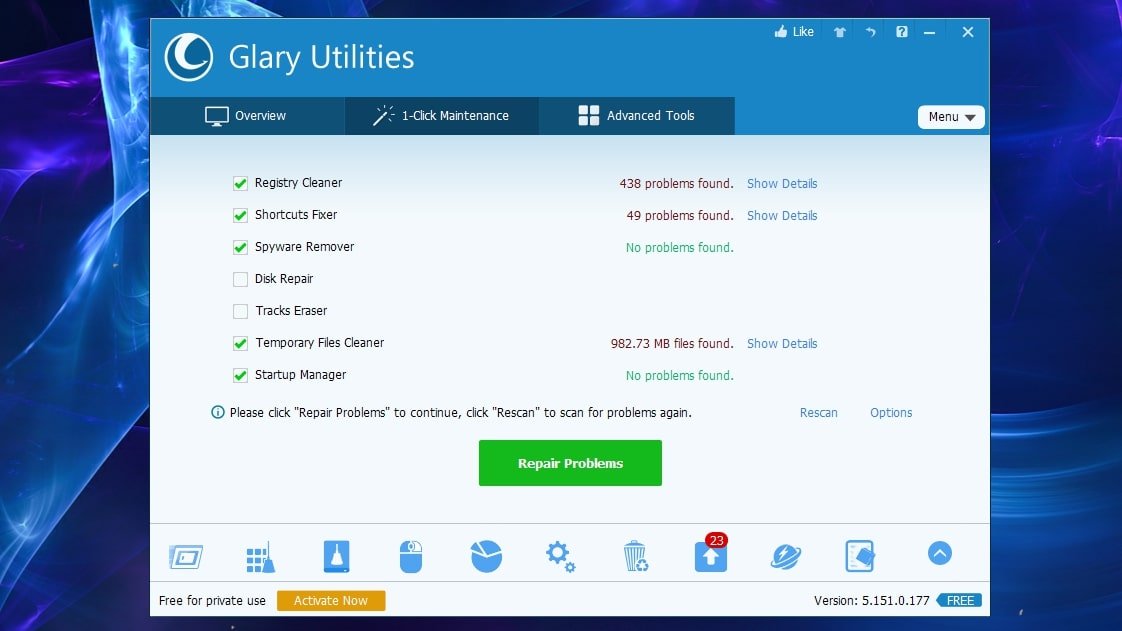Click the FREE edition tag
Screen dimensions: 1122x631
(959, 600)
